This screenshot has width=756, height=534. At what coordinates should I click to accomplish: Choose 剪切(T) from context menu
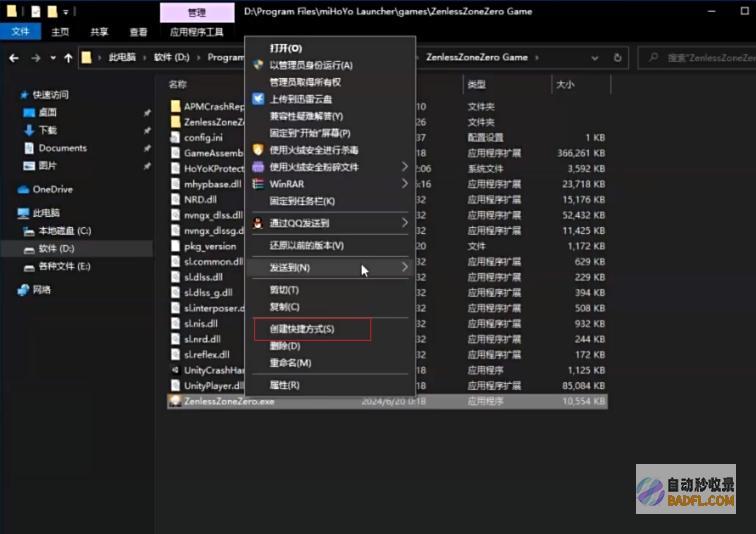pyautogui.click(x=284, y=290)
